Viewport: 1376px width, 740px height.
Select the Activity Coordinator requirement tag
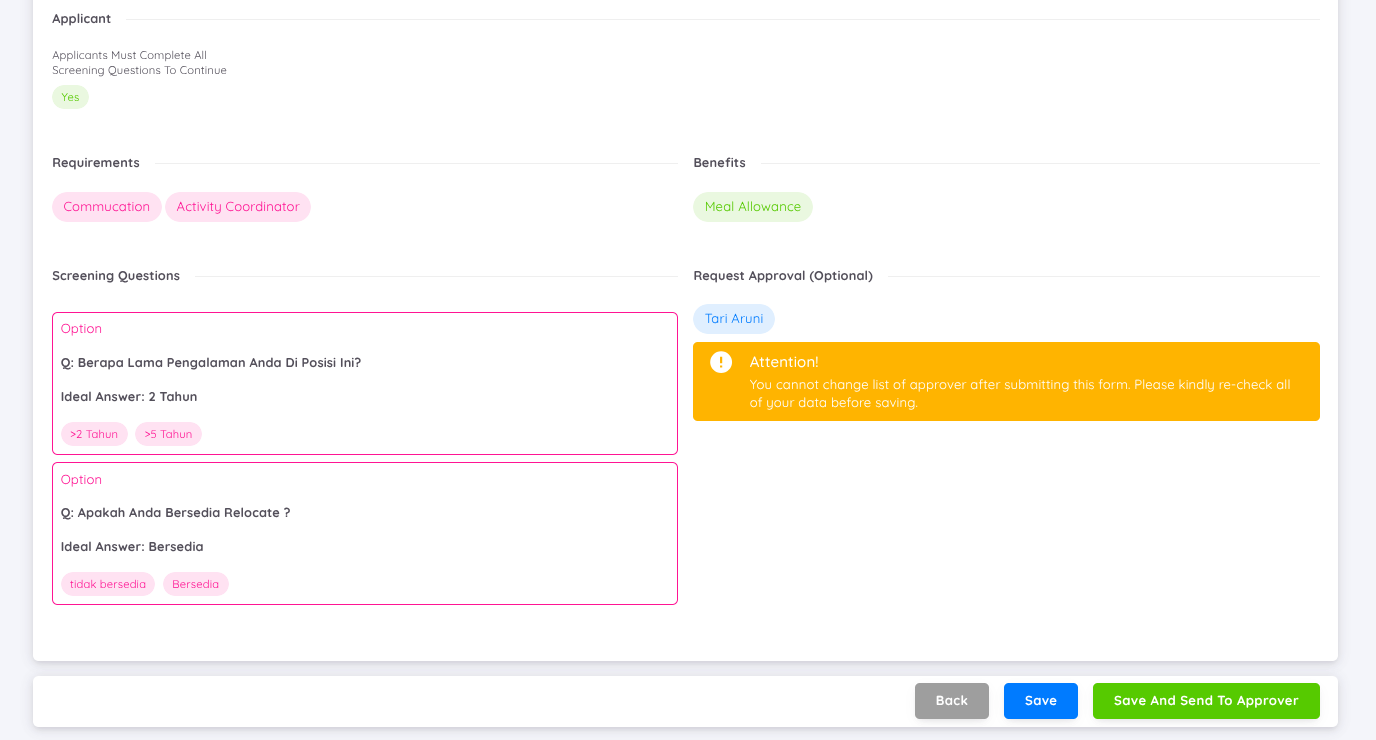pos(238,207)
